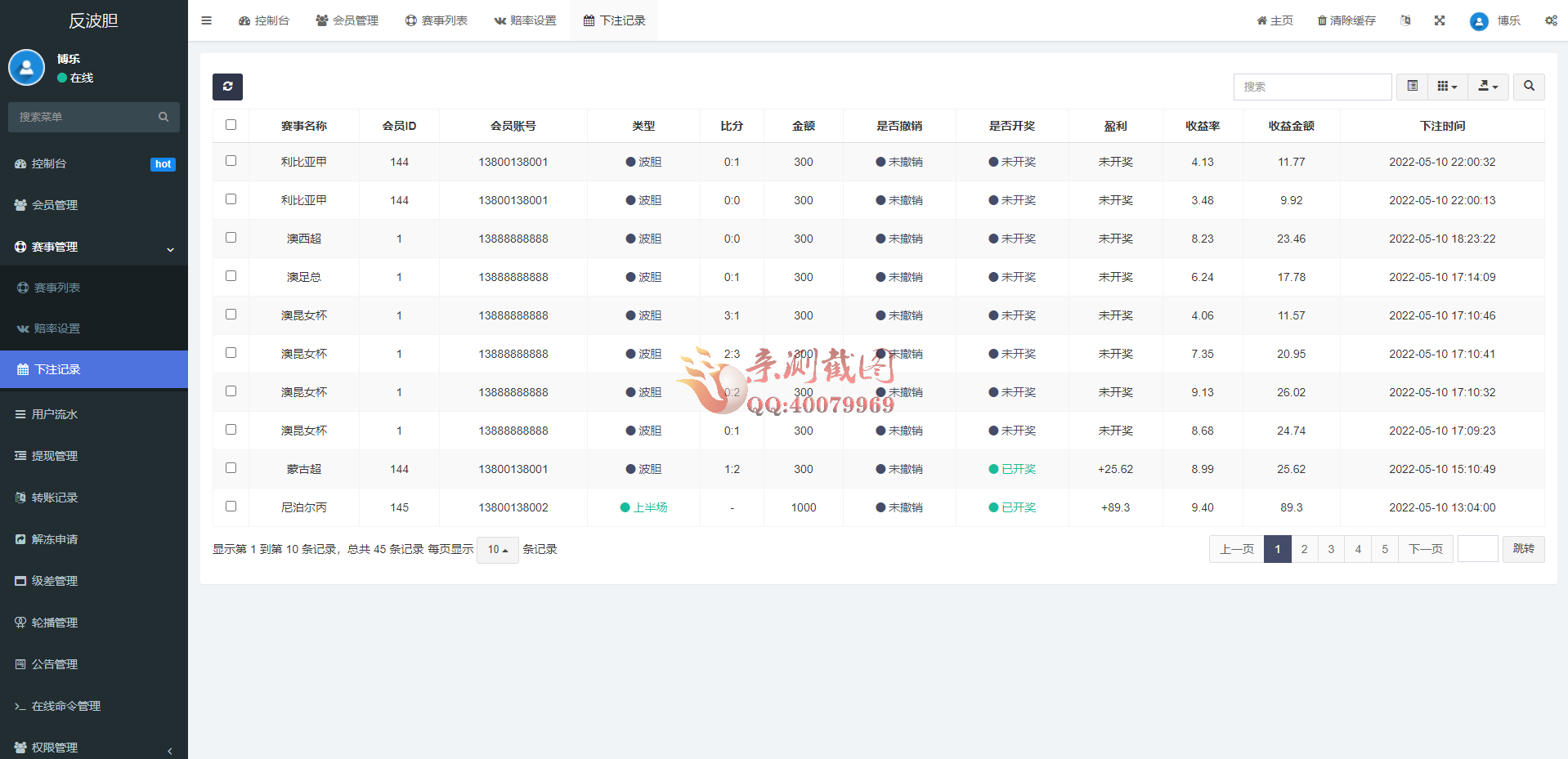Open the rows-per-page dropdown showing 10
This screenshot has width=1568, height=759.
pos(497,550)
